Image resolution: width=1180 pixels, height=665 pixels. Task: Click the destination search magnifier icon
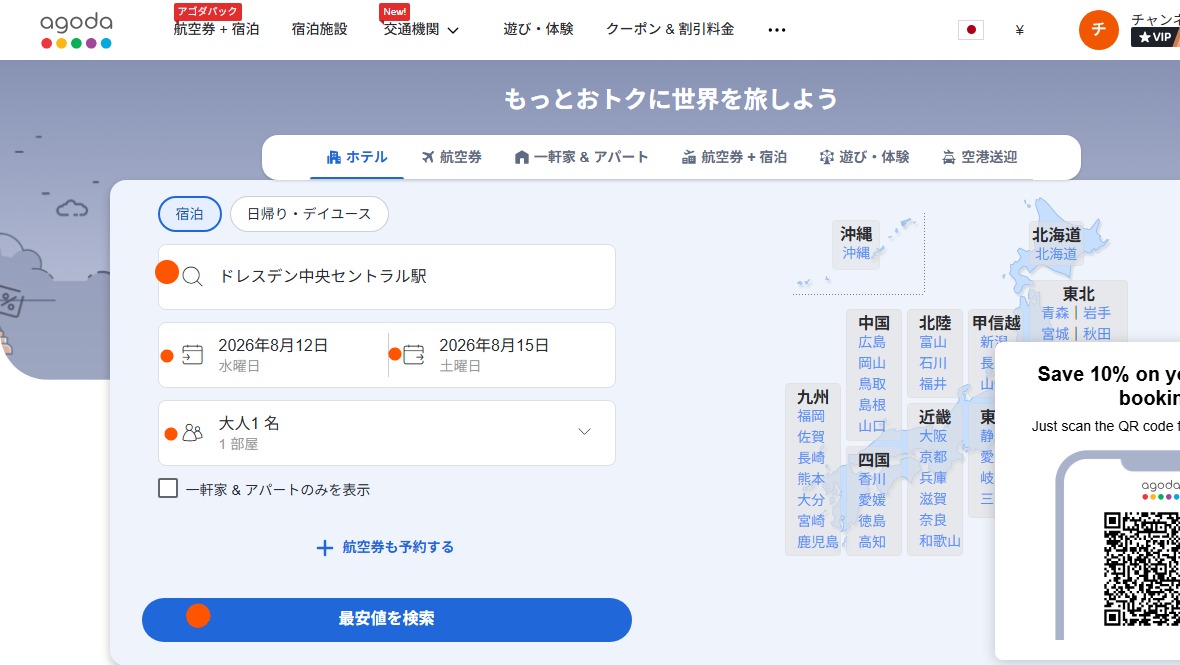(192, 276)
